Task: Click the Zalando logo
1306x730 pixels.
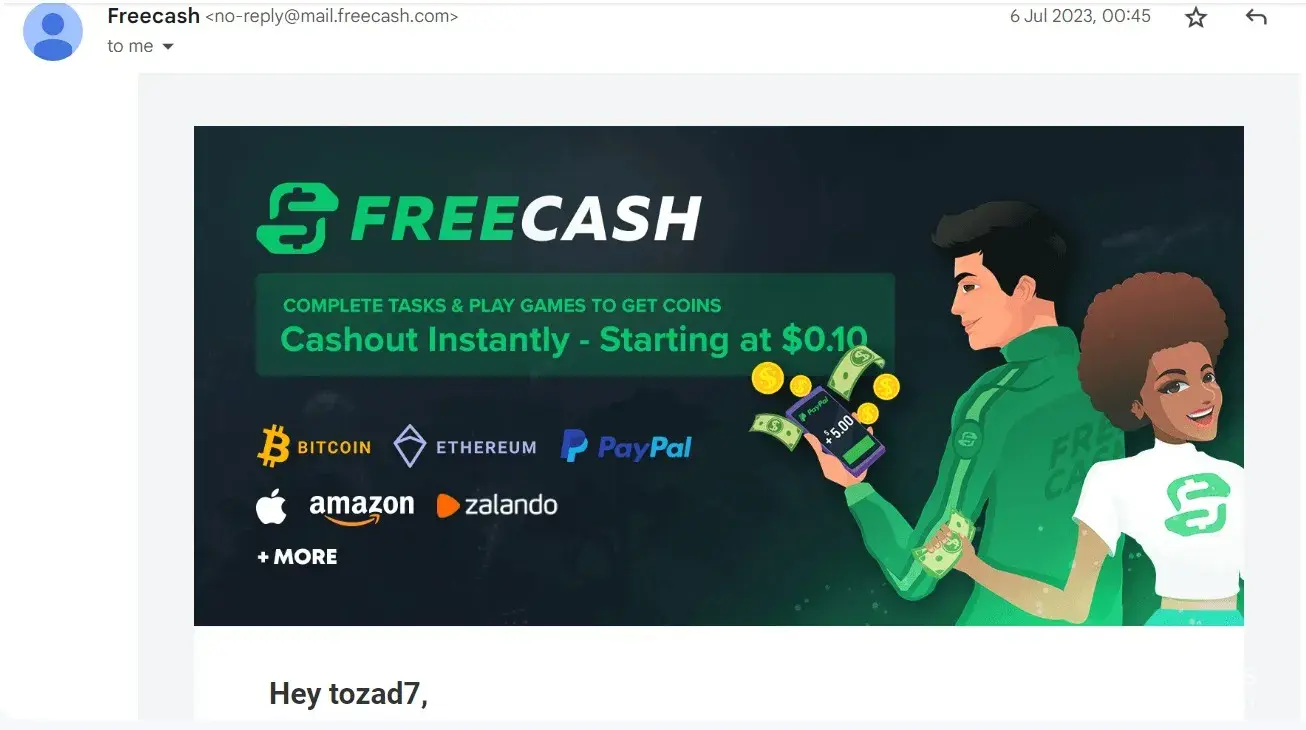Action: pyautogui.click(x=497, y=505)
